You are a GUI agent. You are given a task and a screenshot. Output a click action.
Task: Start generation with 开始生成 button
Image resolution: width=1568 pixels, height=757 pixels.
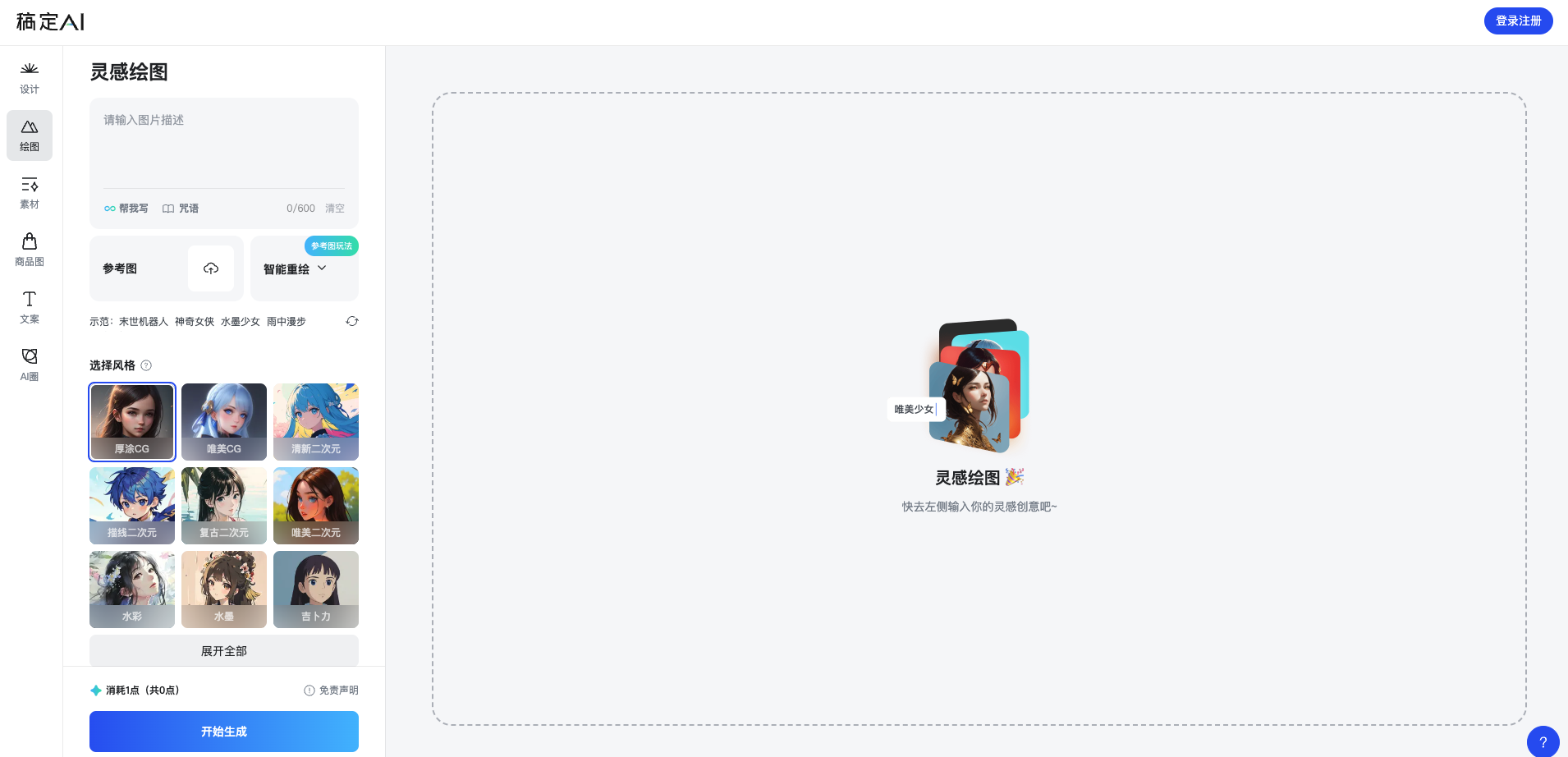224,732
